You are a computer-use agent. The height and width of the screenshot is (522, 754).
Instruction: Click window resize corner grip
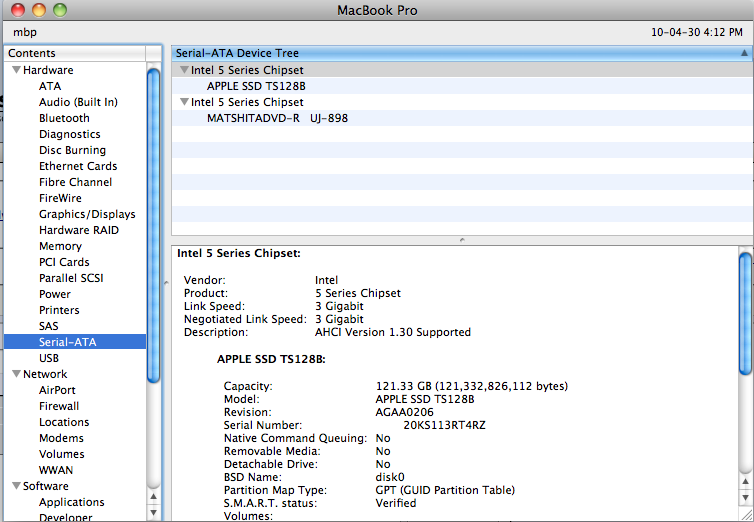coord(746,515)
